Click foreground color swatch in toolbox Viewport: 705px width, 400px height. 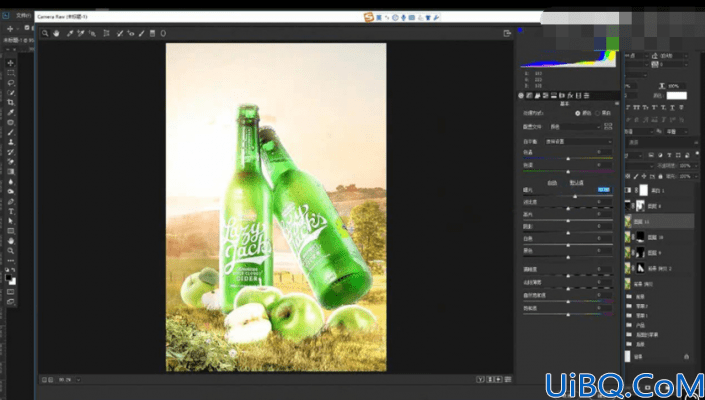9,278
